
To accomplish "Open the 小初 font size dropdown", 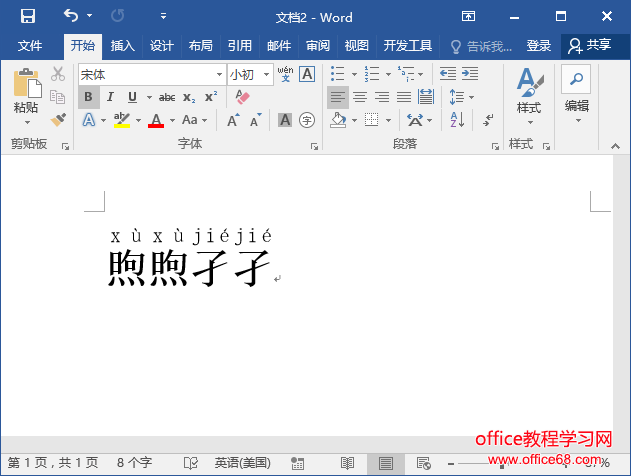I will (266, 74).
